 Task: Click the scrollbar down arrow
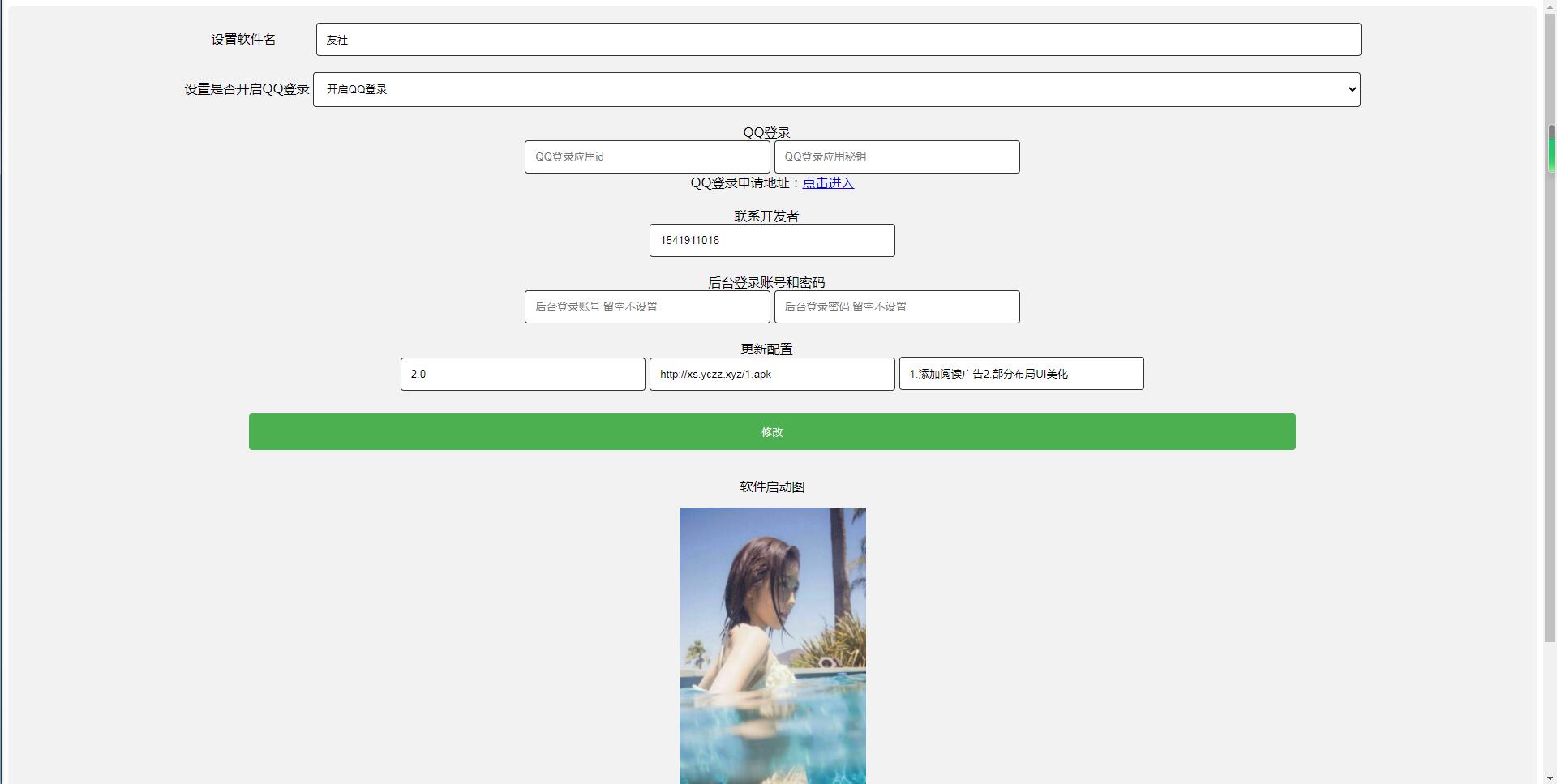[1550, 777]
